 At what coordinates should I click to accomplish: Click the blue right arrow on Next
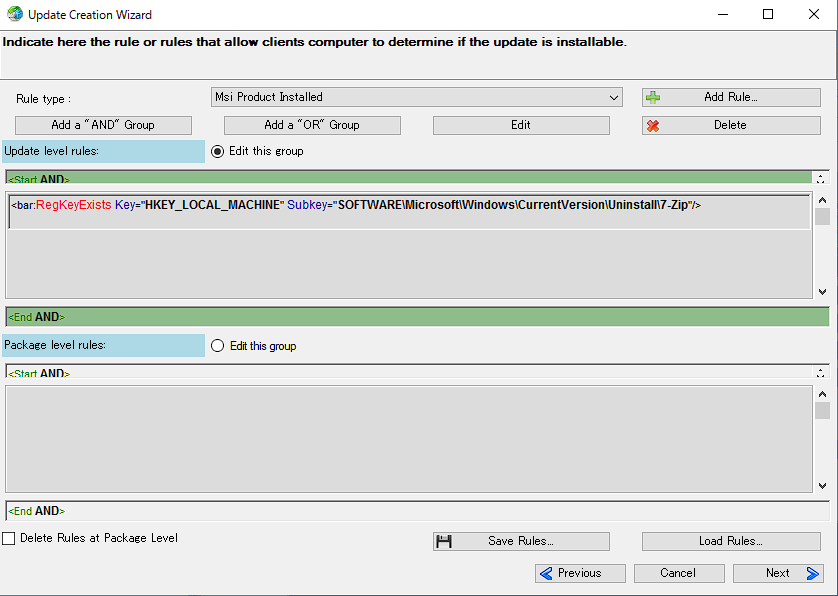click(x=812, y=574)
